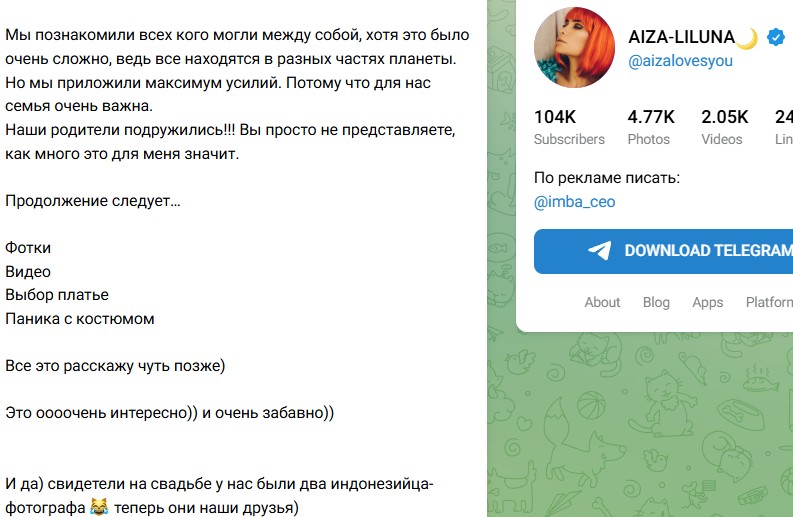The image size is (793, 517).
Task: Click the "По рекламе писать:" label
Action: tap(607, 178)
